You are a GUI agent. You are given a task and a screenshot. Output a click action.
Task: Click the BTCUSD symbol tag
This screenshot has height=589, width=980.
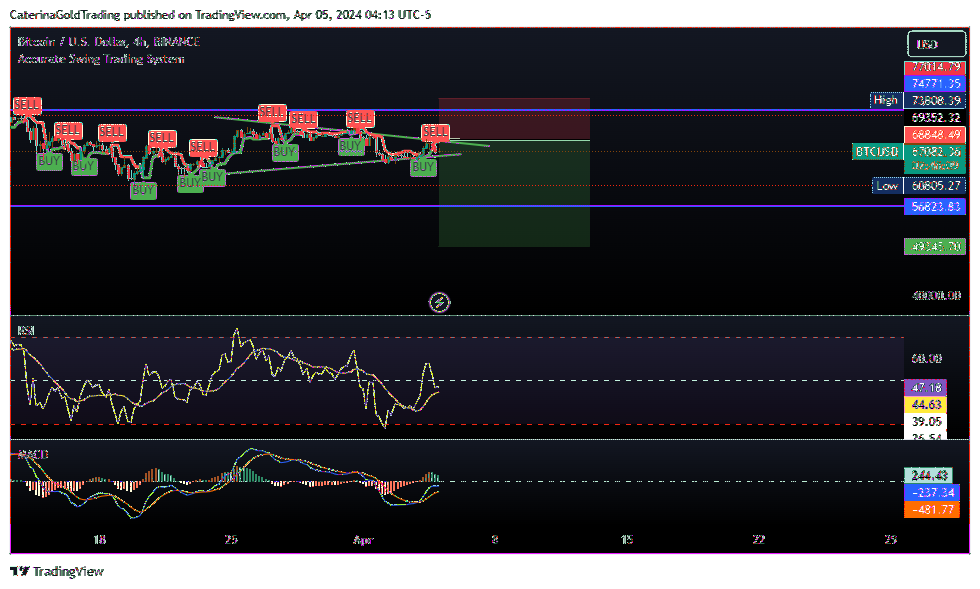pyautogui.click(x=877, y=151)
